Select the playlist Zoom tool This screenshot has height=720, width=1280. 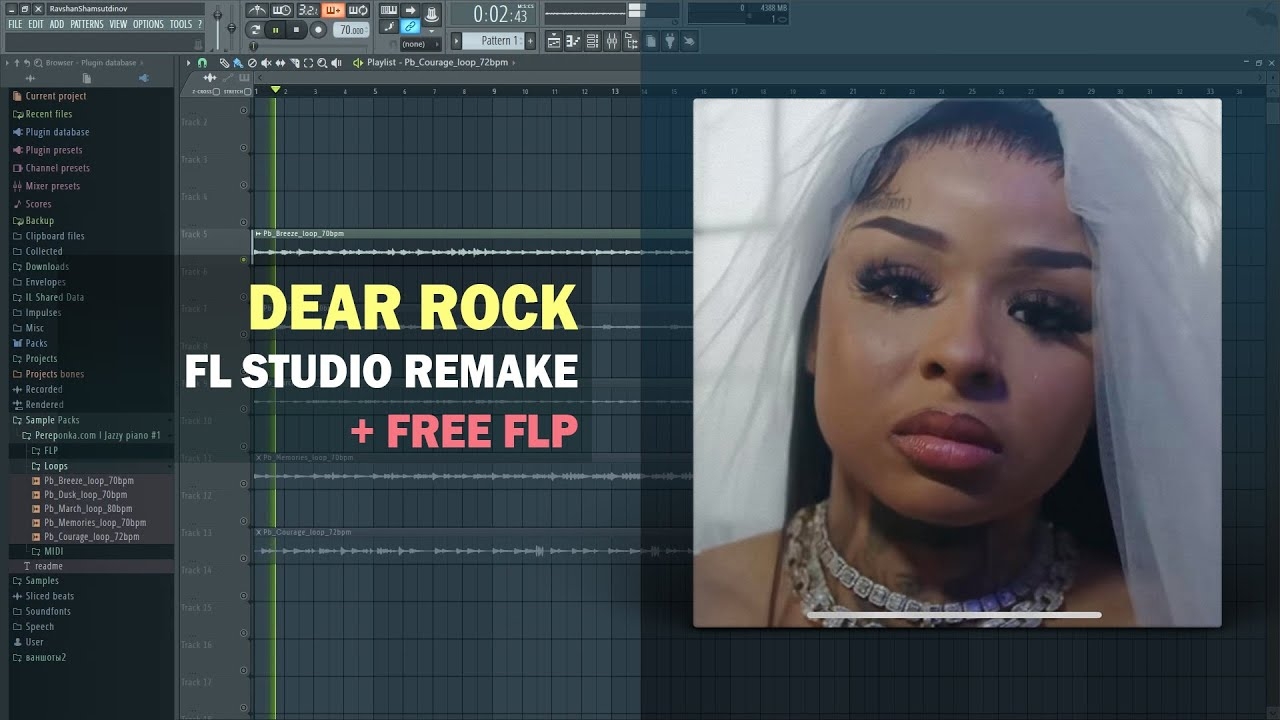tap(322, 63)
